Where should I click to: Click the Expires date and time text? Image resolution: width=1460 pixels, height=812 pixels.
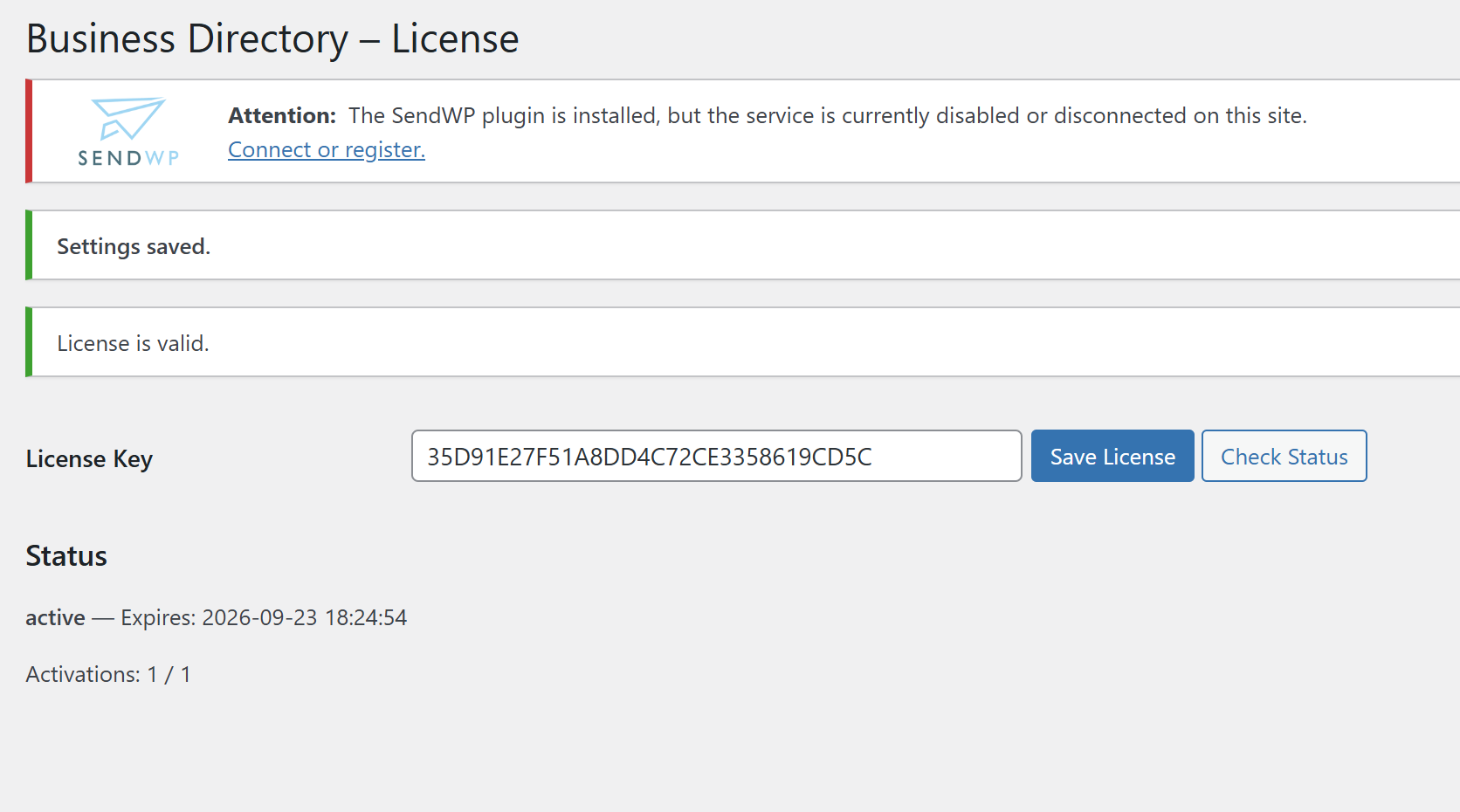pyautogui.click(x=264, y=618)
